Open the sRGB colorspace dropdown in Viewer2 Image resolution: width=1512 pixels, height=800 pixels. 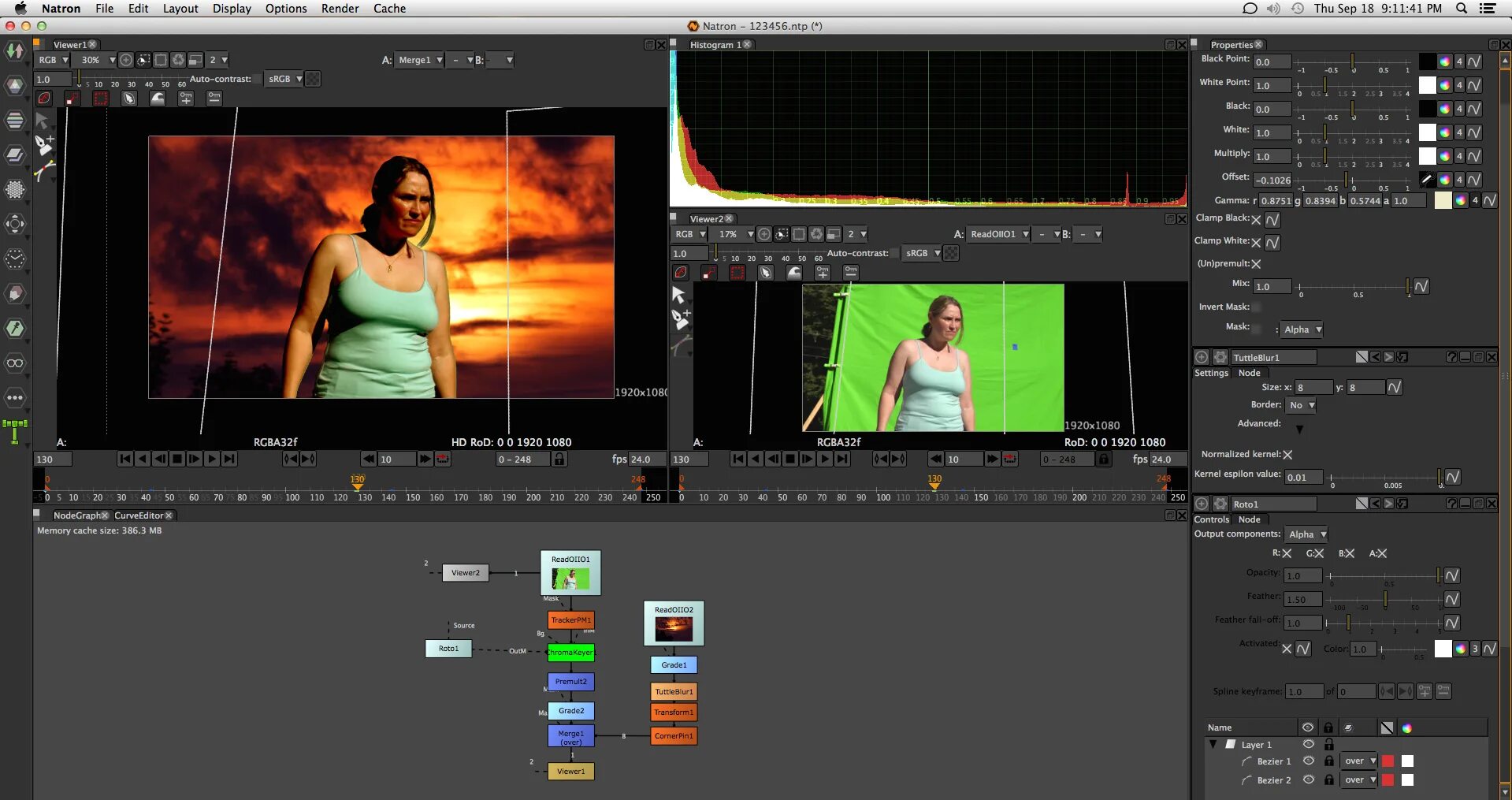[x=923, y=253]
